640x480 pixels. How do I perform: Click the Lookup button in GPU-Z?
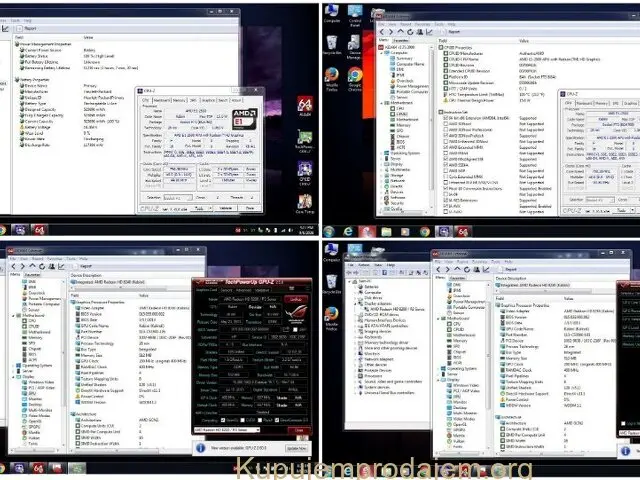(x=294, y=298)
